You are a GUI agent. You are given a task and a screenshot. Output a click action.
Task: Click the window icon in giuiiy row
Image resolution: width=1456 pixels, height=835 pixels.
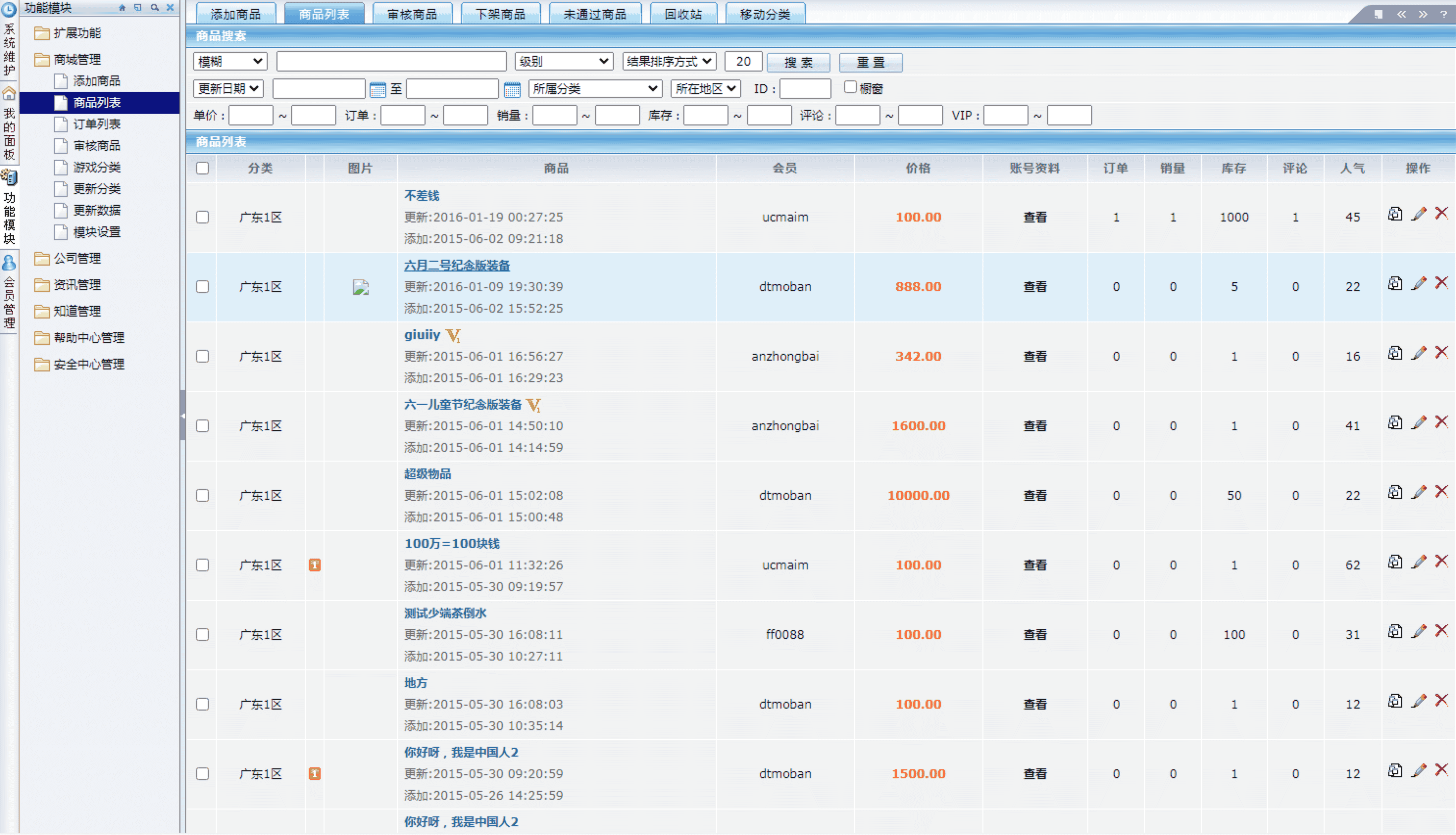point(1395,353)
